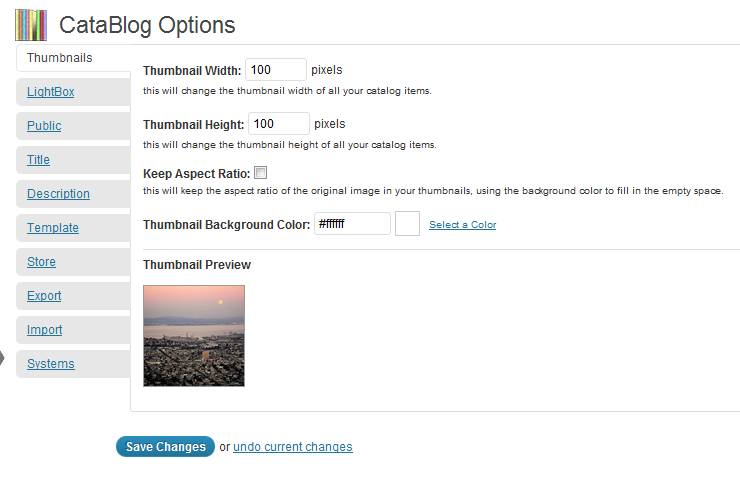Click the Save Changes button

click(165, 447)
